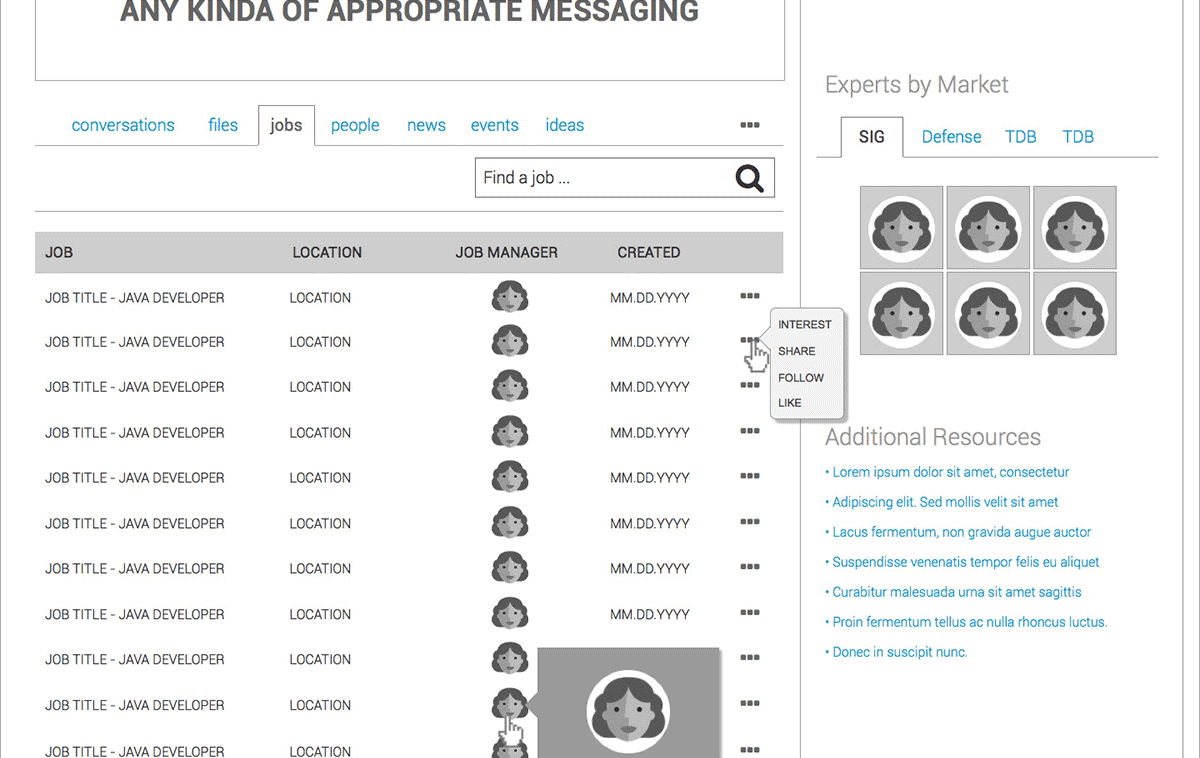The width and height of the screenshot is (1200, 758).
Task: Choose SHARE in the popup menu
Action: [796, 351]
